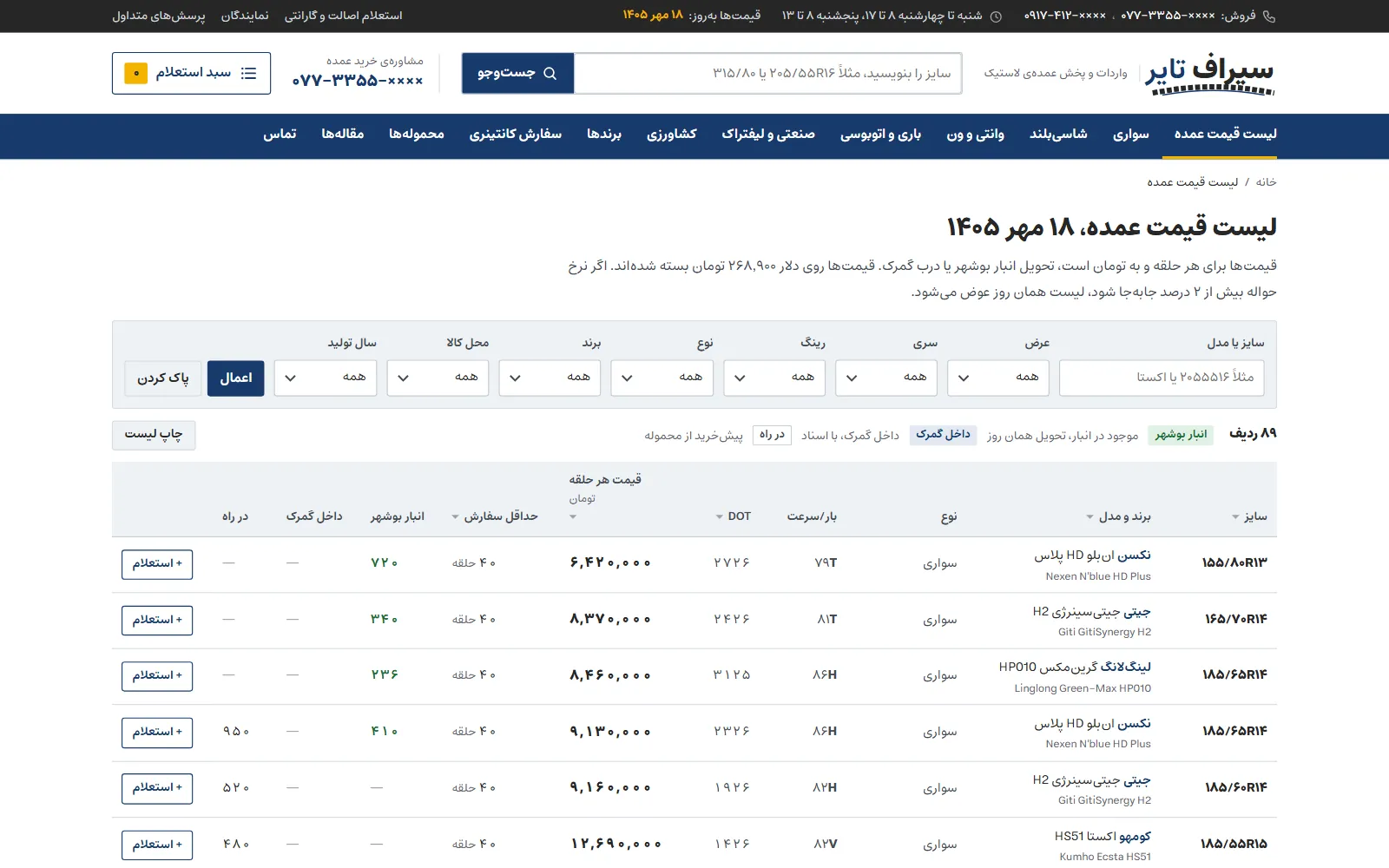Image resolution: width=1389 pixels, height=868 pixels.
Task: Open نمایندگان top link
Action: [245, 16]
